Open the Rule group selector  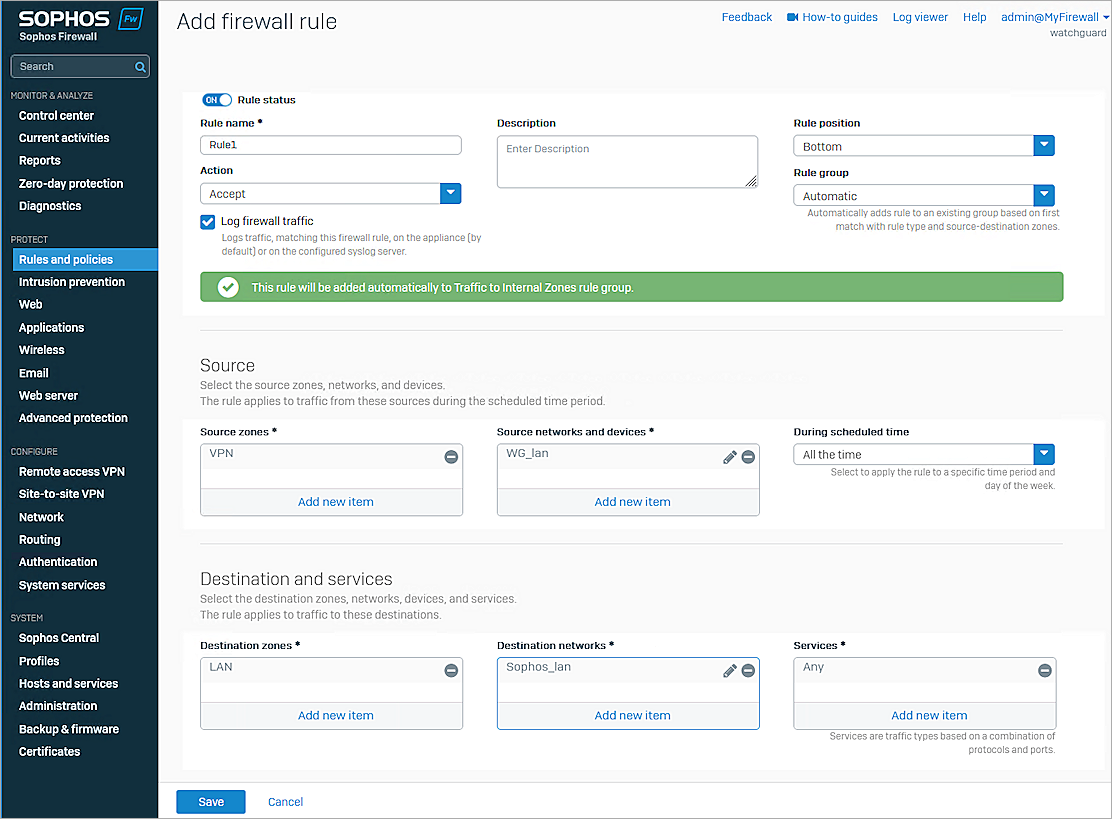[1044, 195]
